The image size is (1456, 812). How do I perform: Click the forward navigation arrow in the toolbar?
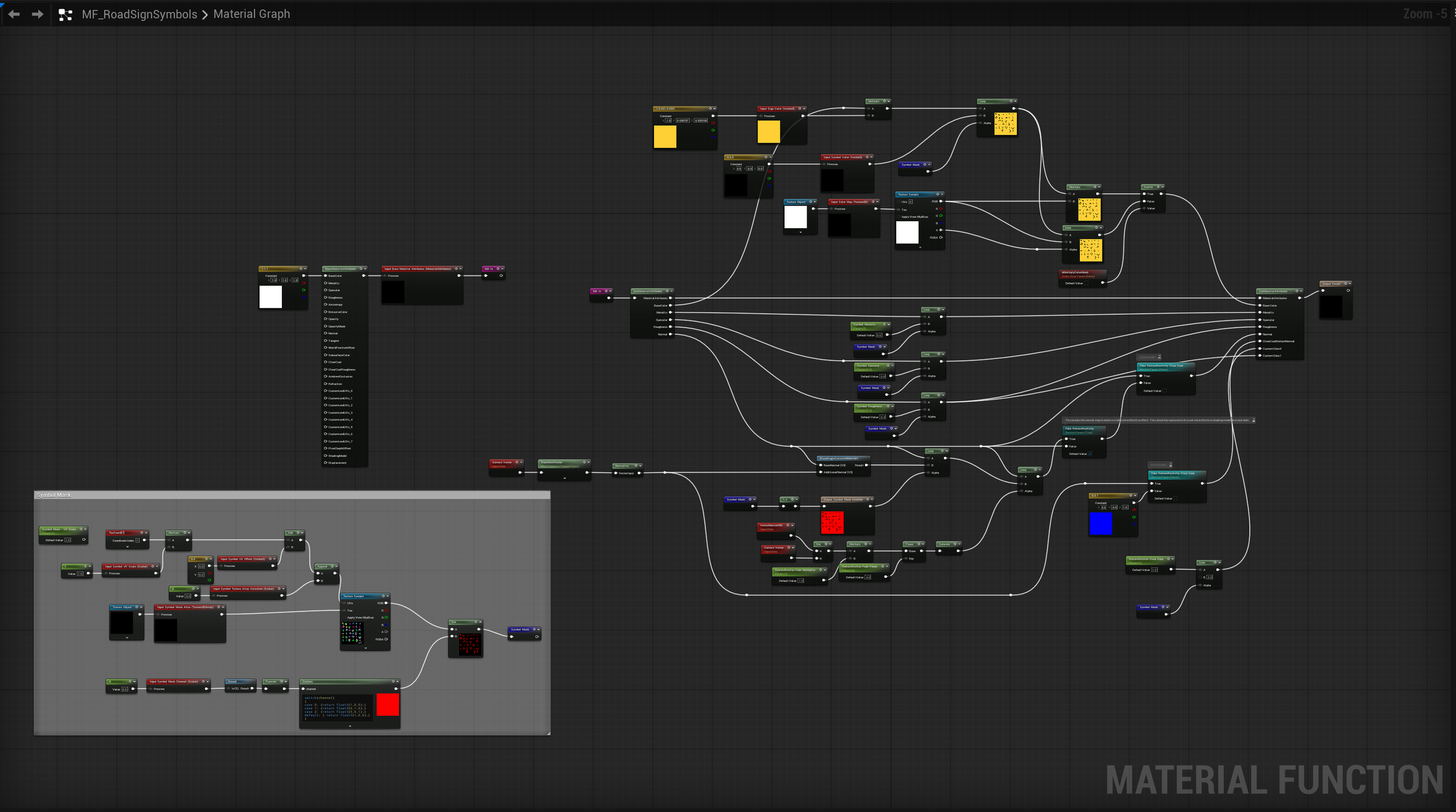37,14
